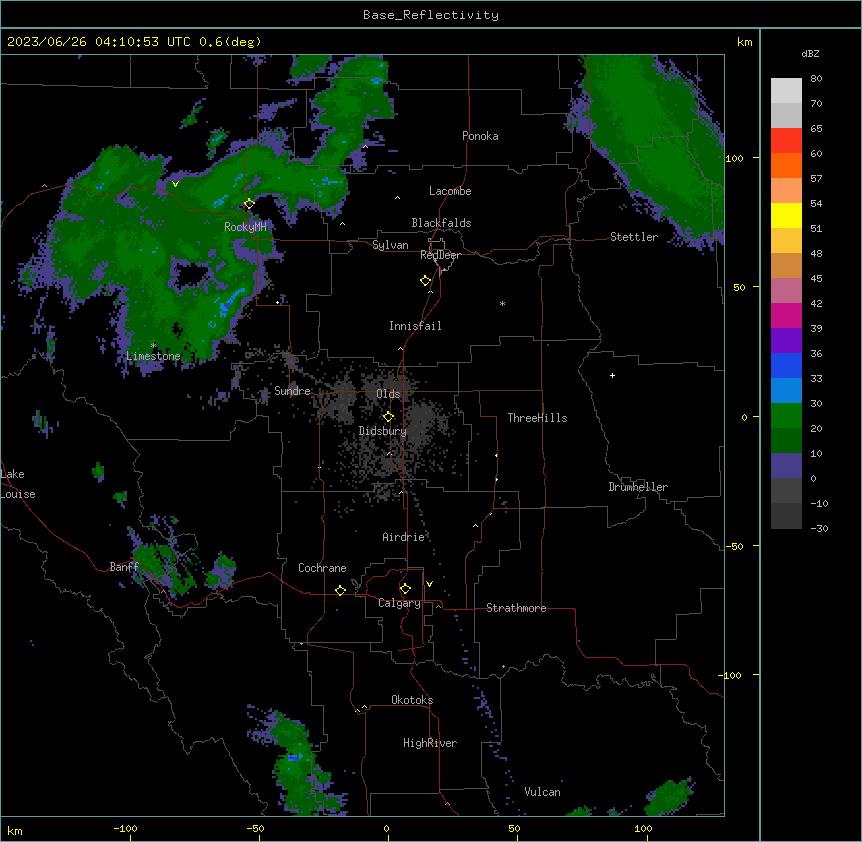This screenshot has height=842, width=862.
Task: Click the RedDeer city label
Action: tap(440, 255)
